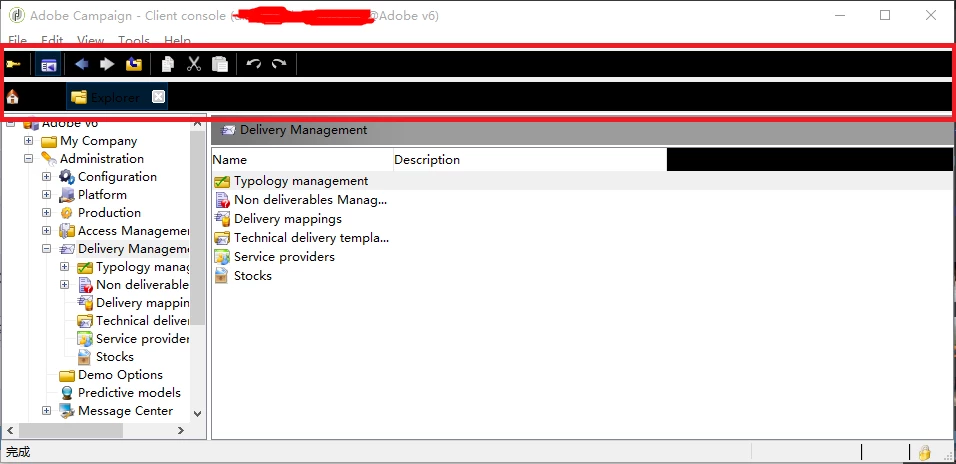Open the Home tab house icon
956x464 pixels.
tap(12, 97)
